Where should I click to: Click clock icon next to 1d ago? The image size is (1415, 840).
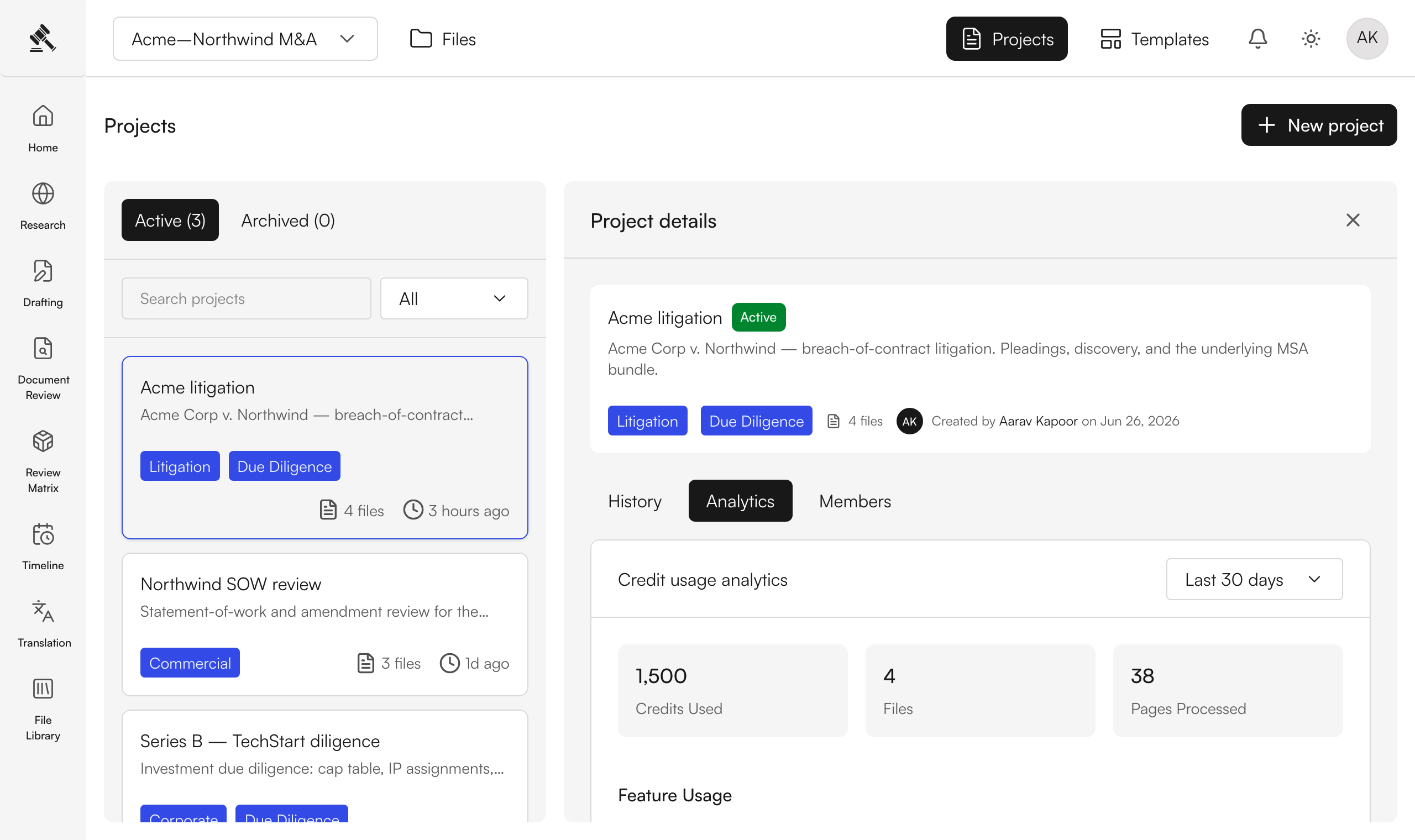coord(450,663)
